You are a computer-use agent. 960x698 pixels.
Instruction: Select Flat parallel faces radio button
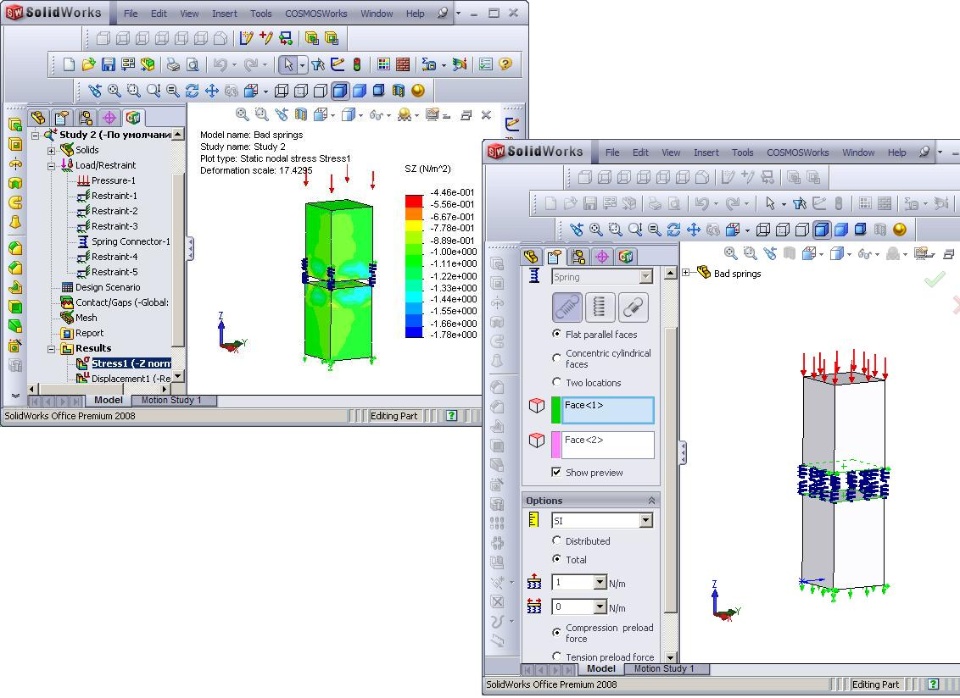point(557,334)
